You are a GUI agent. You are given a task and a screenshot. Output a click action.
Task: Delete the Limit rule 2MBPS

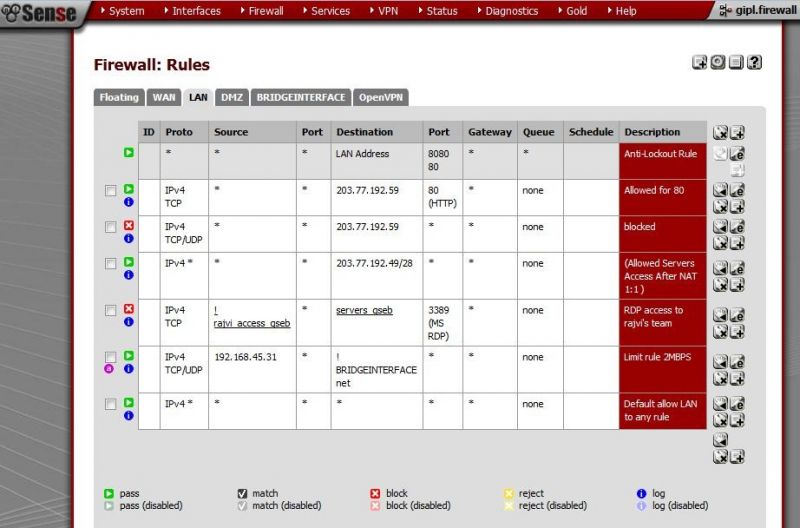[x=720, y=379]
